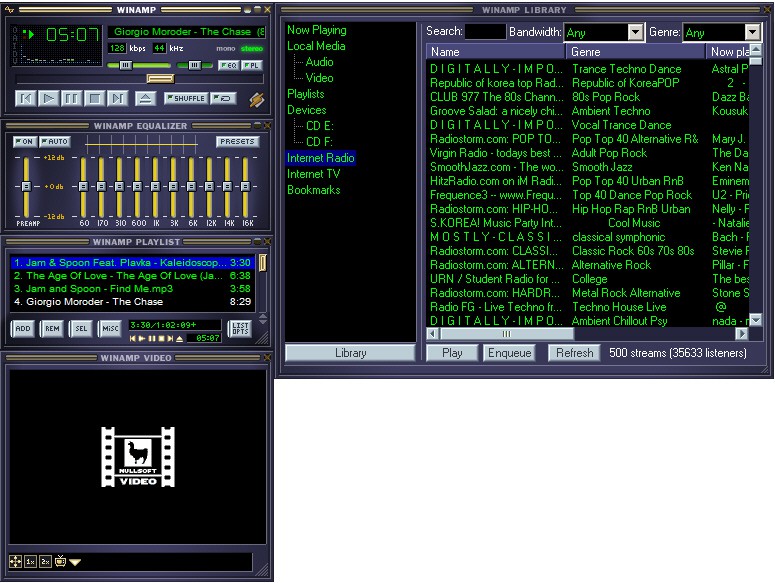Pause playback in main window

(x=71, y=98)
